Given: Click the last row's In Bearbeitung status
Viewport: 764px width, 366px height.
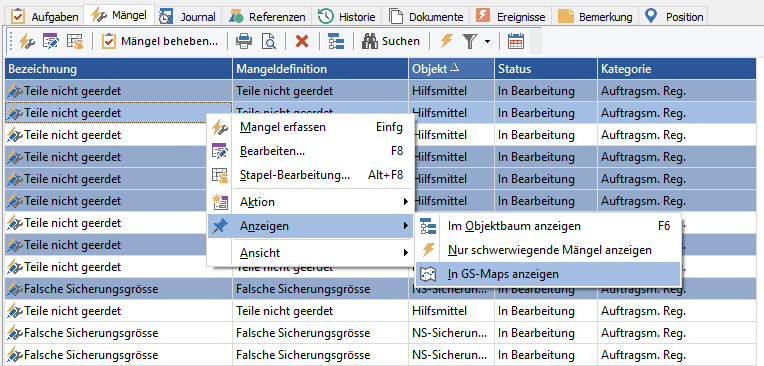Looking at the screenshot, I should point(546,355).
